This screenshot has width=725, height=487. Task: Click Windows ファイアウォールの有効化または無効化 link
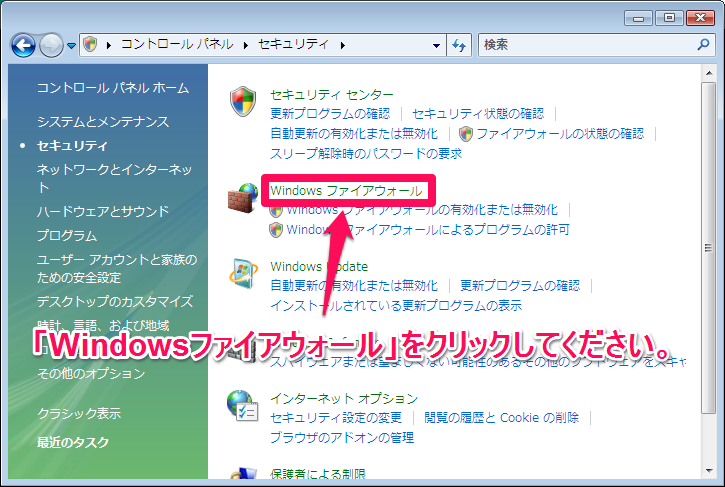point(423,210)
